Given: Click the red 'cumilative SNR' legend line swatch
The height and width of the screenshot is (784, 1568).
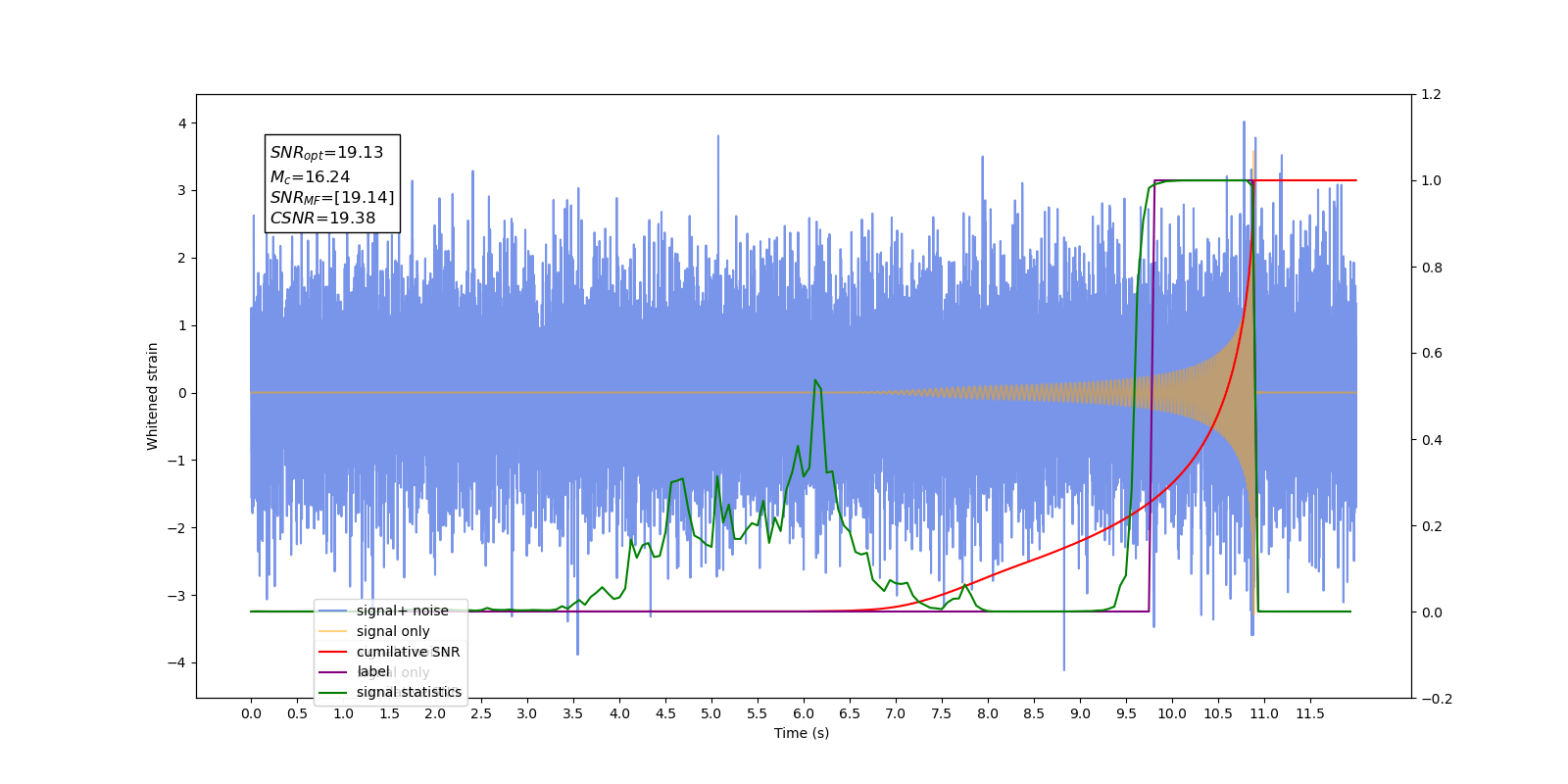Looking at the screenshot, I should click(333, 652).
